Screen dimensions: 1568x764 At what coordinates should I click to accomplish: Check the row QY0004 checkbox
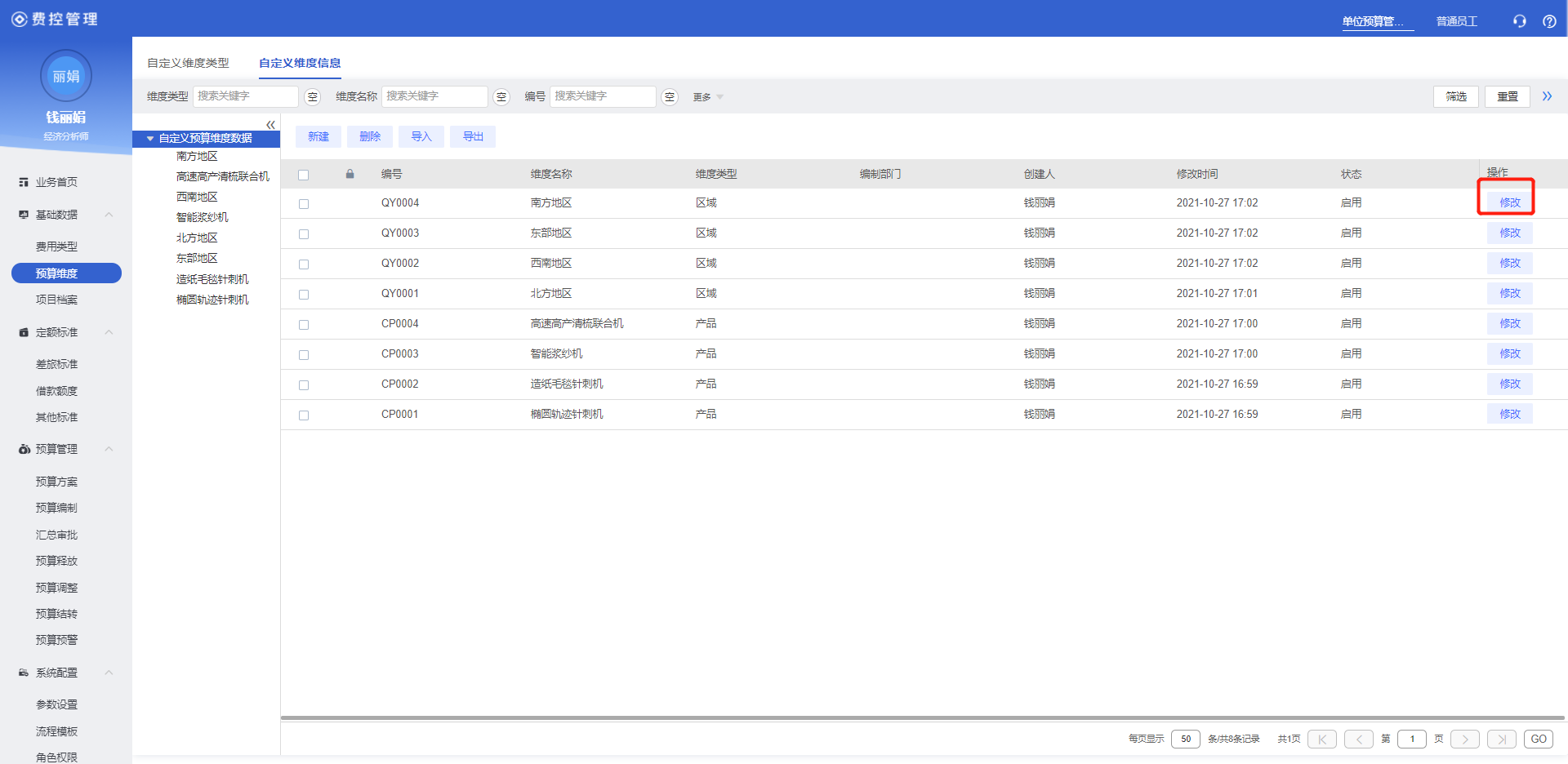click(304, 204)
